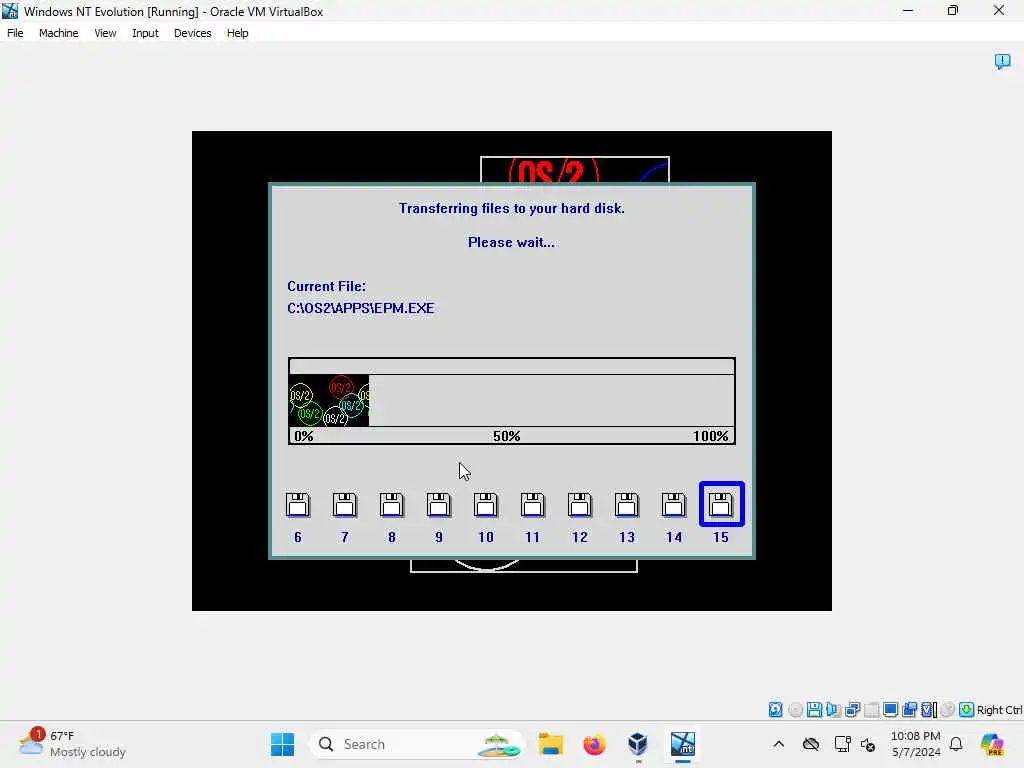Click the OS/2 logo filled progress segment
The width and height of the screenshot is (1024, 768).
[x=329, y=400]
